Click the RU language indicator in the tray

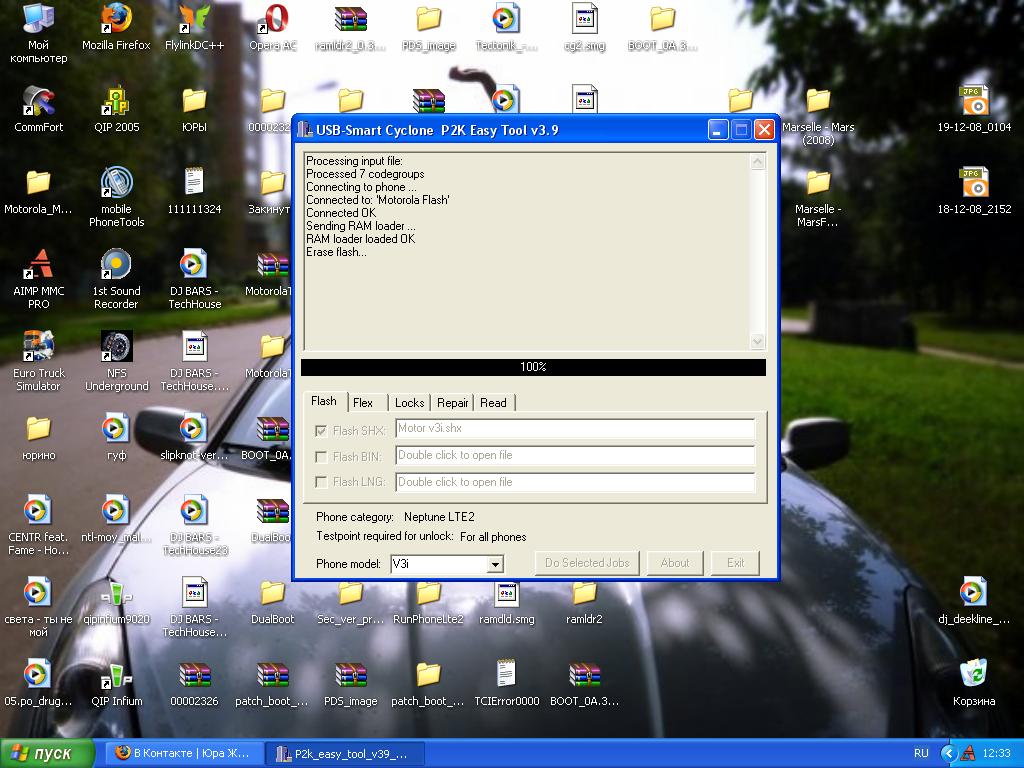click(x=921, y=754)
